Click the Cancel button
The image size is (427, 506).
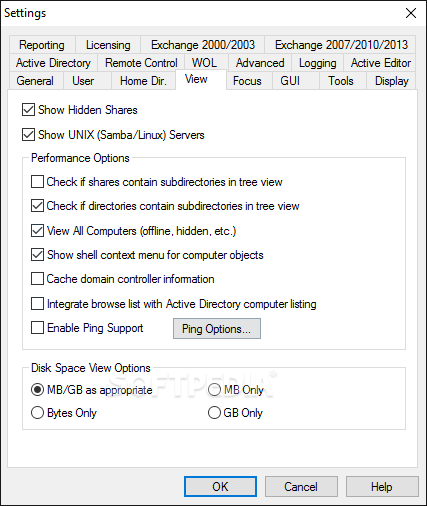301,487
